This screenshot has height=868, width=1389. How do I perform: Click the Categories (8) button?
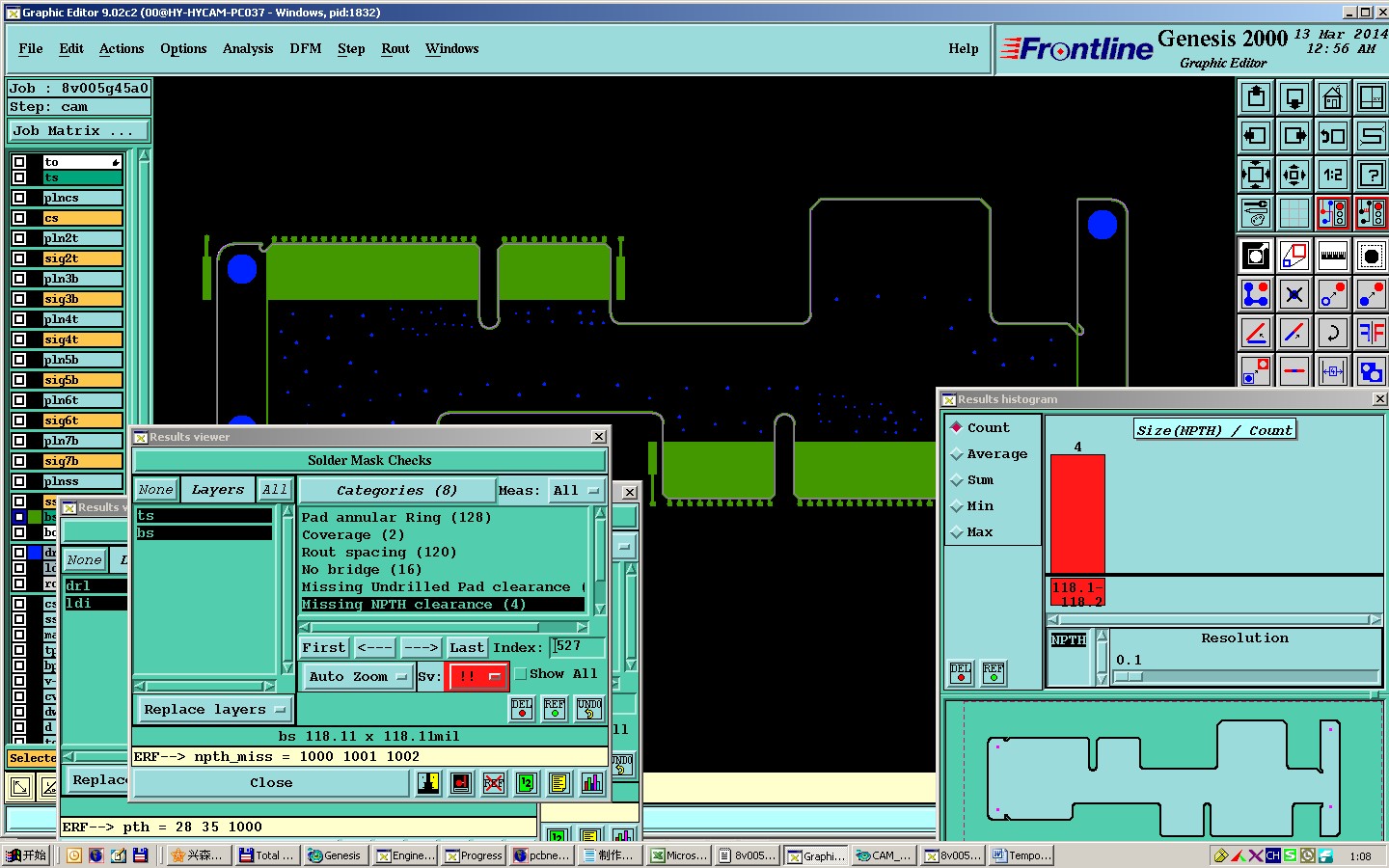tap(396, 490)
